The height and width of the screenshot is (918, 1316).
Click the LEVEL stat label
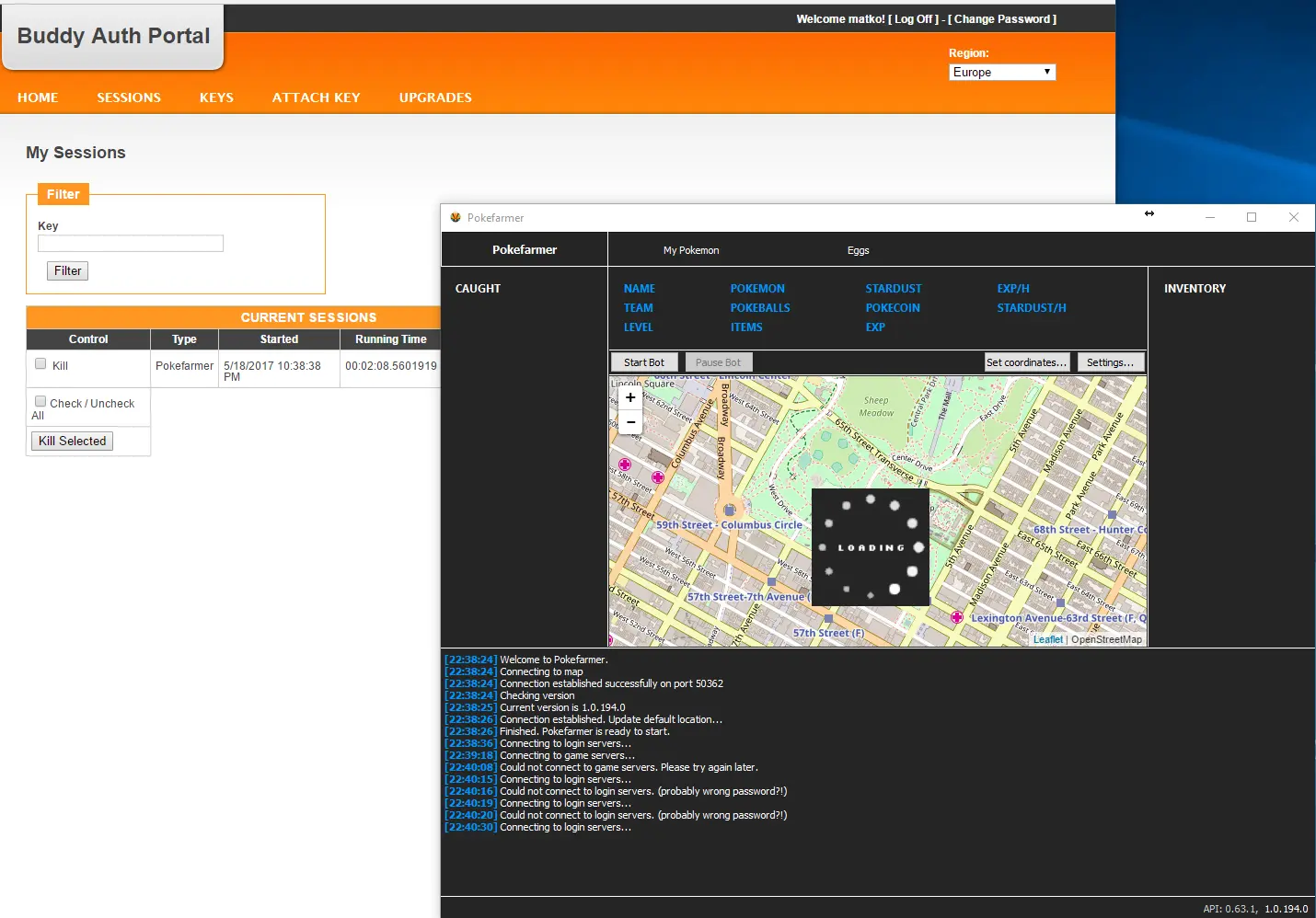click(638, 327)
